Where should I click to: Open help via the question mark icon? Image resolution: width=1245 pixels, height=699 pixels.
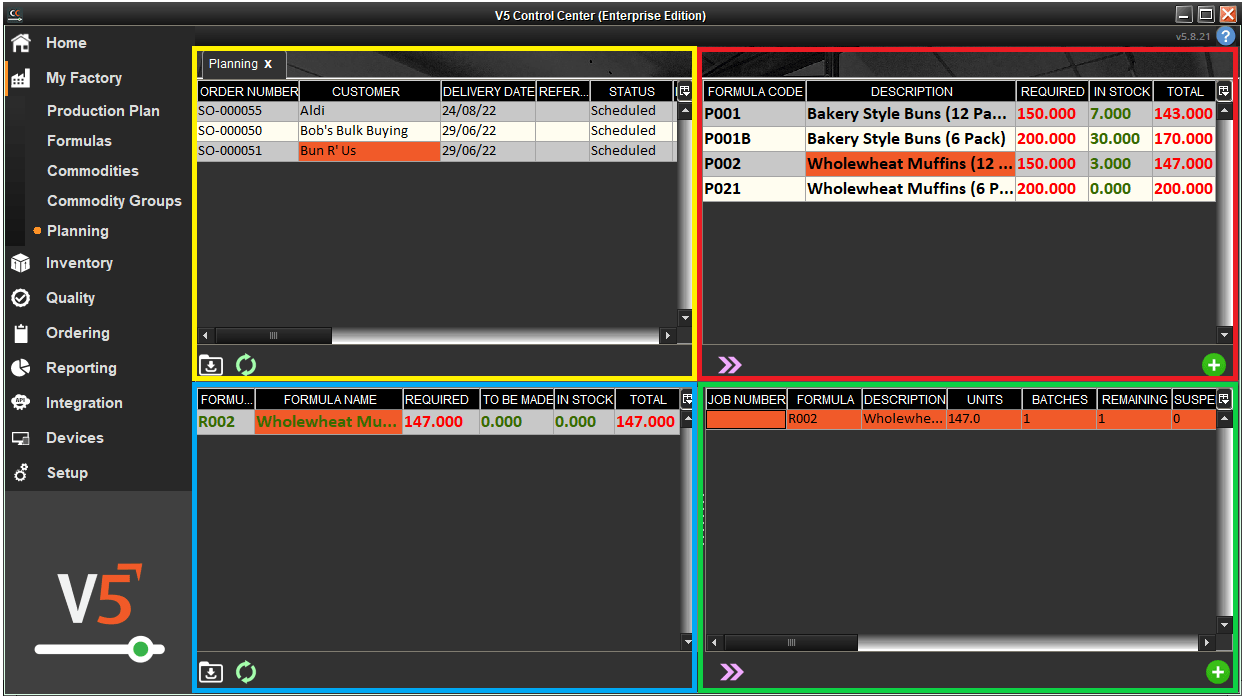tap(1226, 36)
